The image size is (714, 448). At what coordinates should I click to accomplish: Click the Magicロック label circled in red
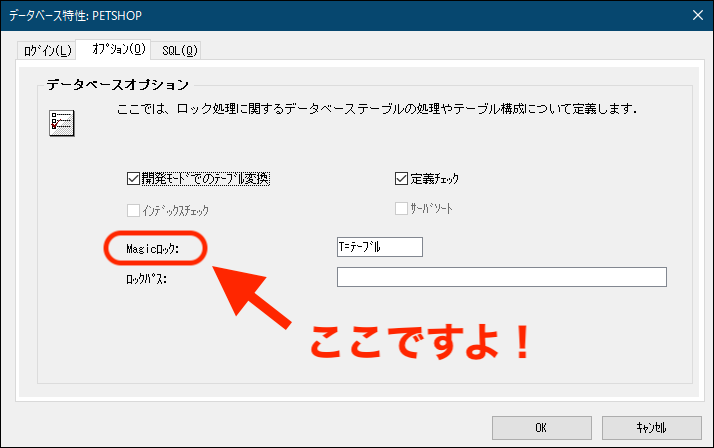click(153, 248)
